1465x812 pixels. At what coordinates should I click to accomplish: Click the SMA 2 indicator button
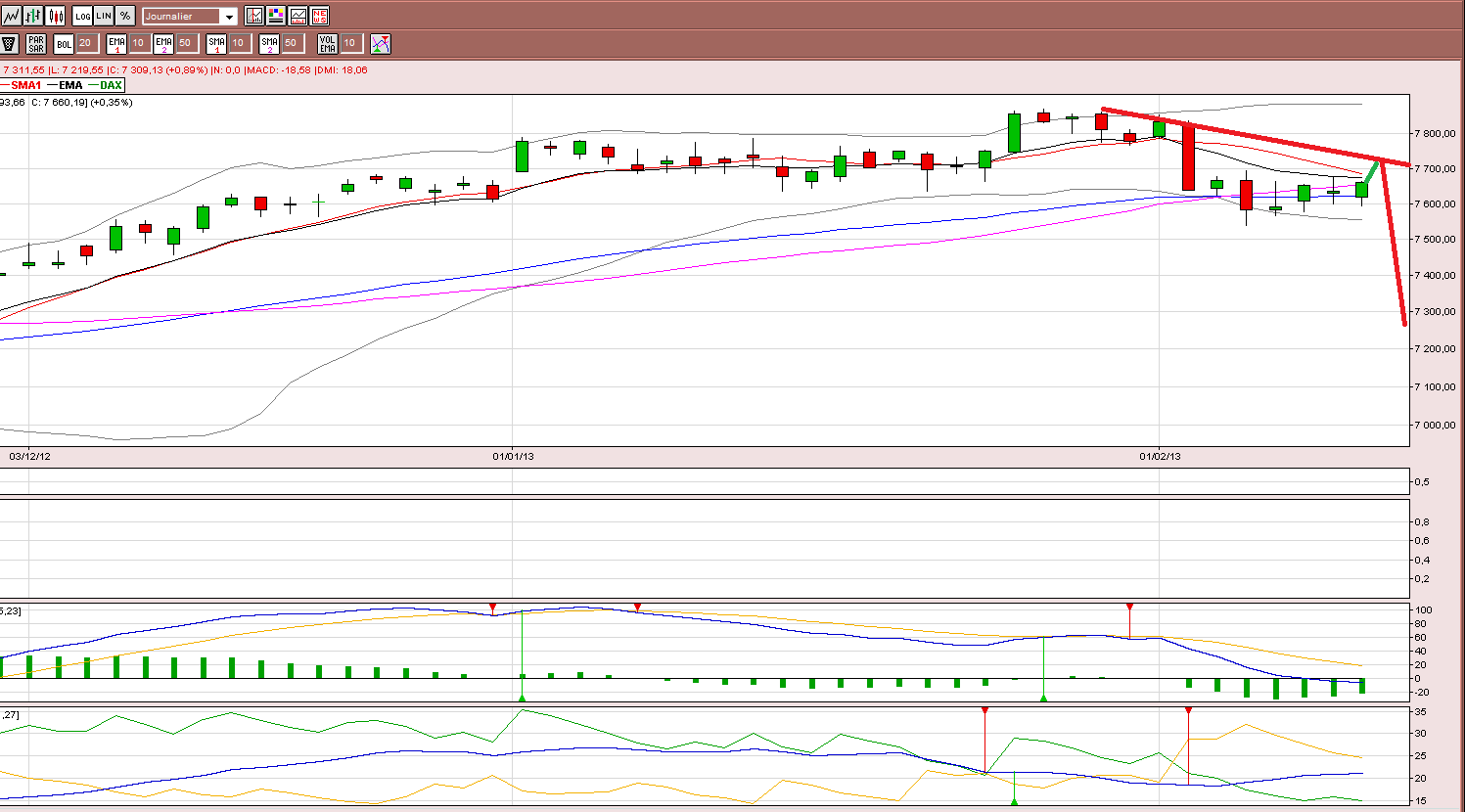point(269,43)
